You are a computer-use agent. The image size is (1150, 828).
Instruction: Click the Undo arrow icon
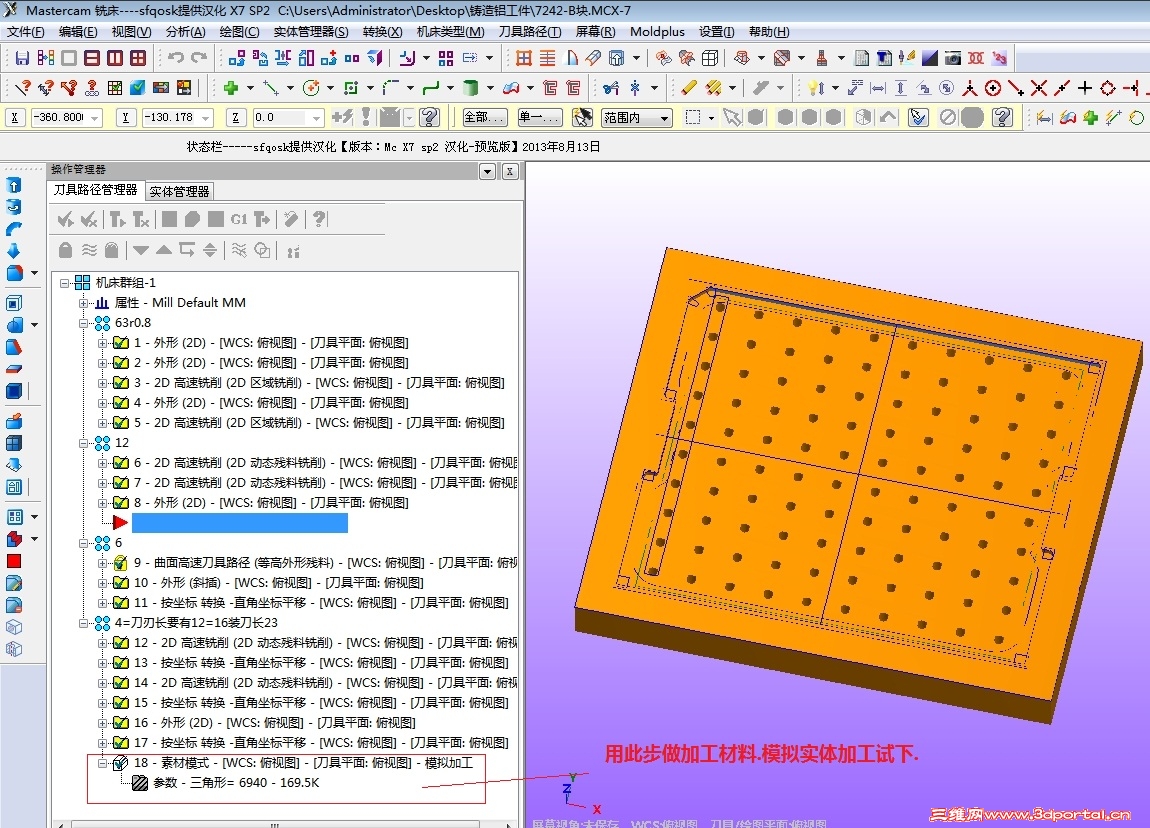(176, 58)
